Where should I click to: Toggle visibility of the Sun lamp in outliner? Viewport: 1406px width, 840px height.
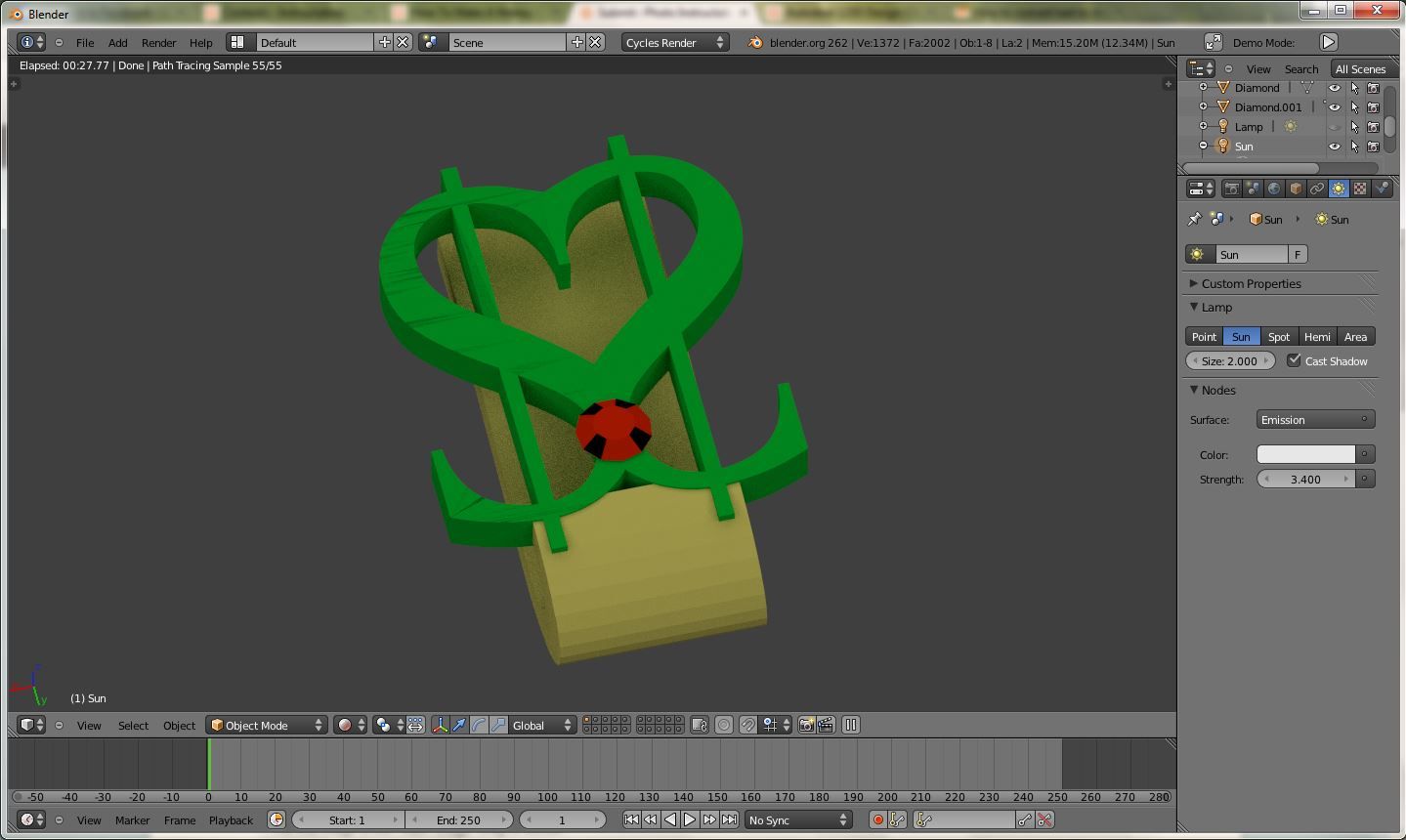[x=1335, y=147]
